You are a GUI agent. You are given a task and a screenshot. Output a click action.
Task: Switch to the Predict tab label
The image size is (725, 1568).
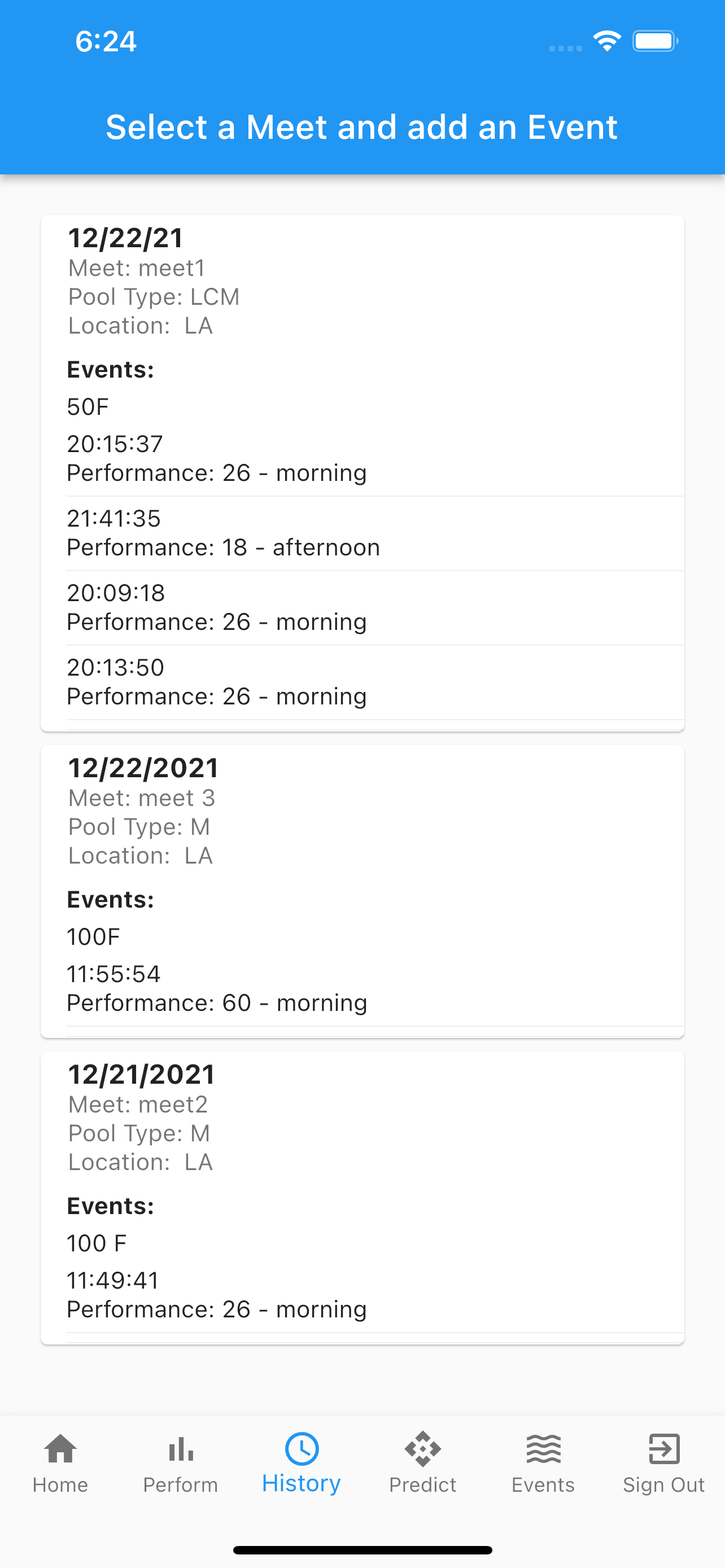click(422, 1485)
